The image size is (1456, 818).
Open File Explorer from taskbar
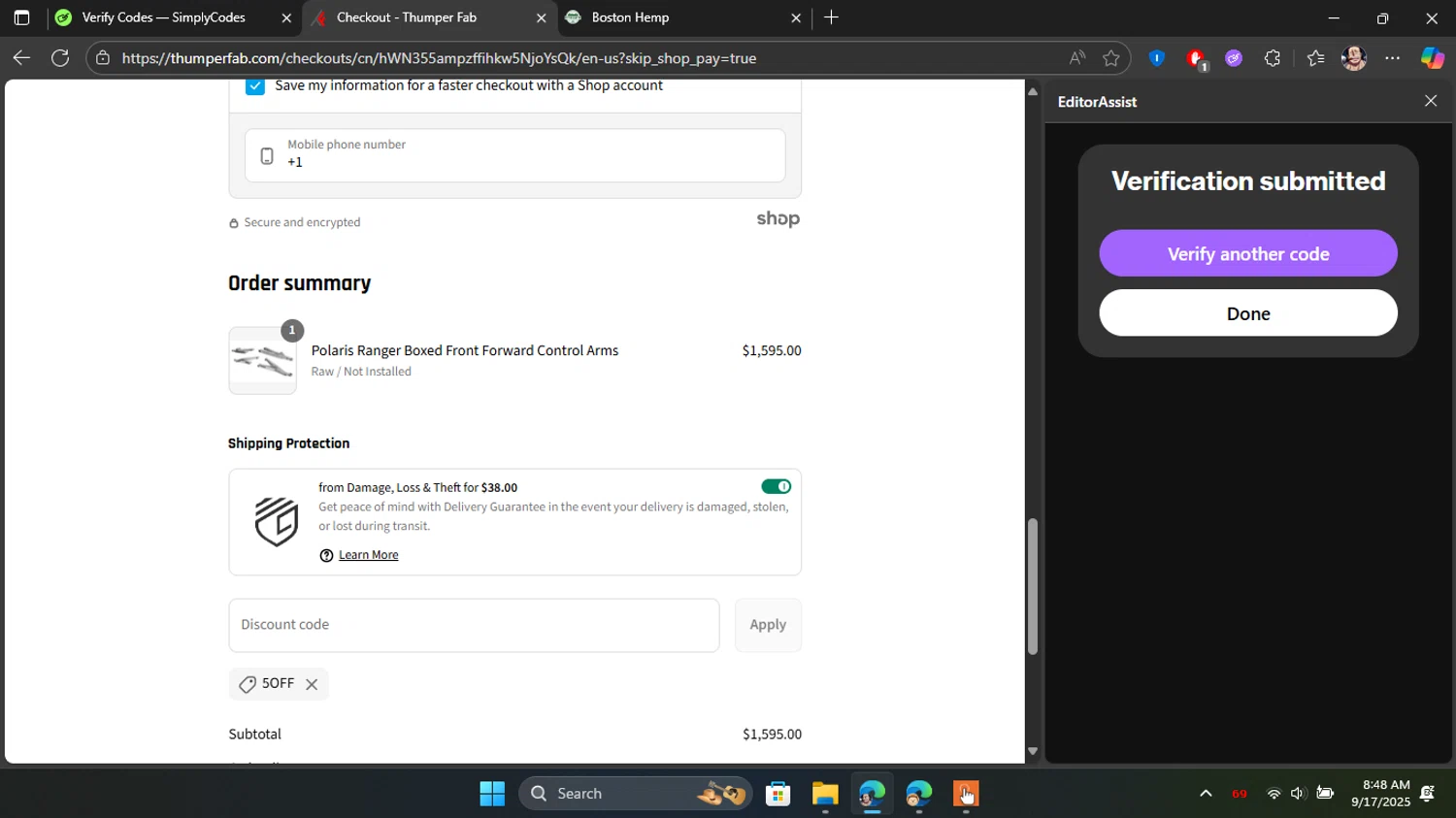click(825, 794)
